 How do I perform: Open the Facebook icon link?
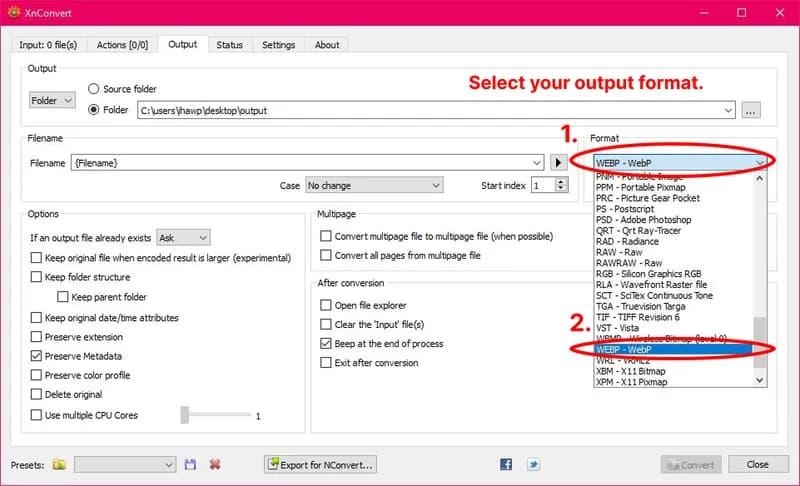tap(506, 464)
